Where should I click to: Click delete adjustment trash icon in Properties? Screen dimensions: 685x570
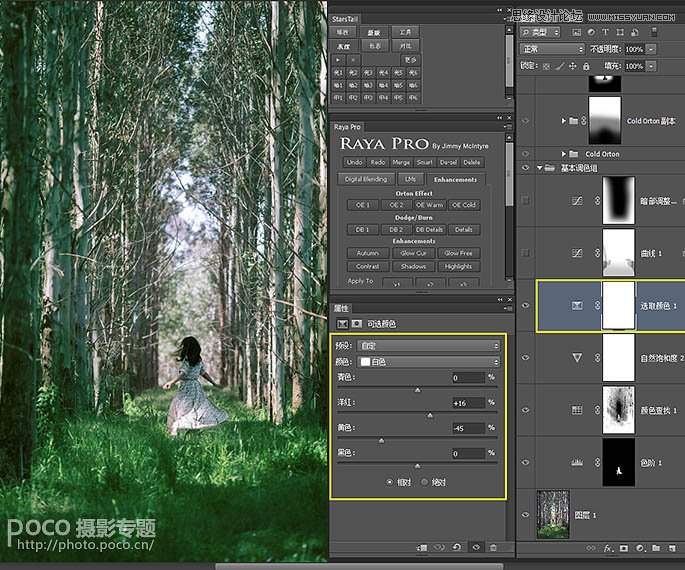pos(493,547)
